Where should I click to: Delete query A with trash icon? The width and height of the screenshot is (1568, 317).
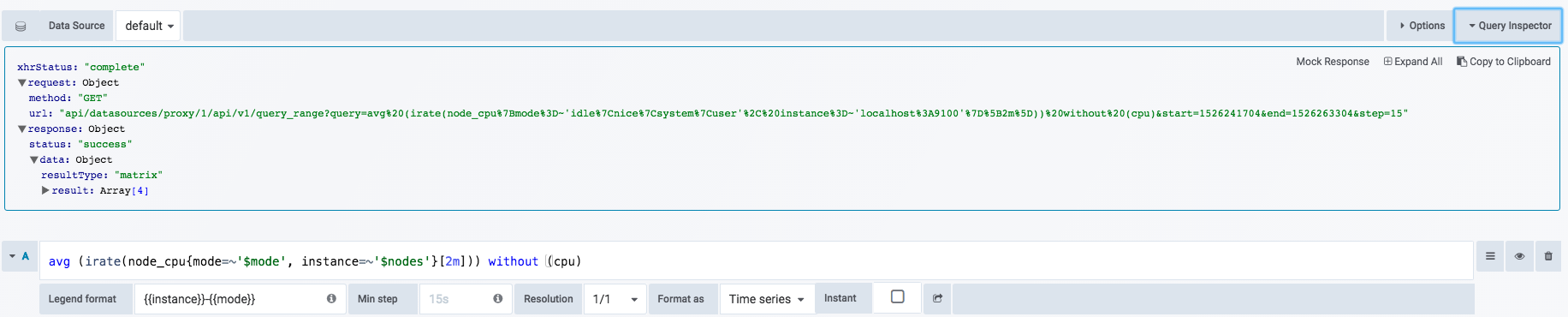(1548, 256)
